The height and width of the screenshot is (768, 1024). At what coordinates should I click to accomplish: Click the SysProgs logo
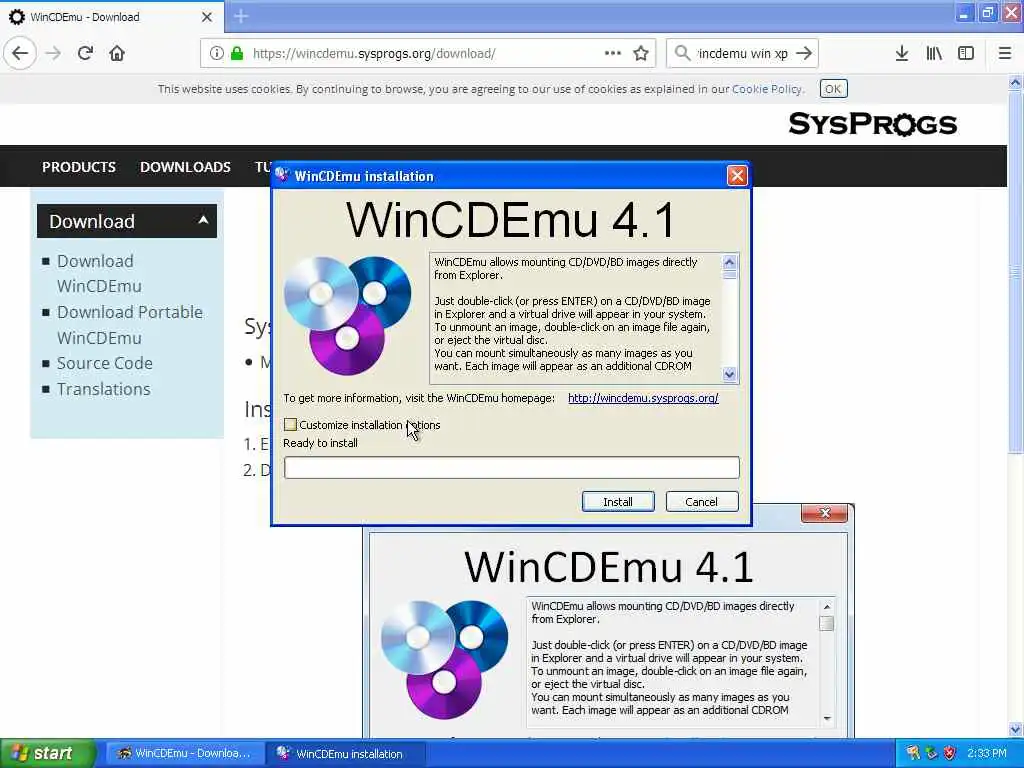point(872,124)
